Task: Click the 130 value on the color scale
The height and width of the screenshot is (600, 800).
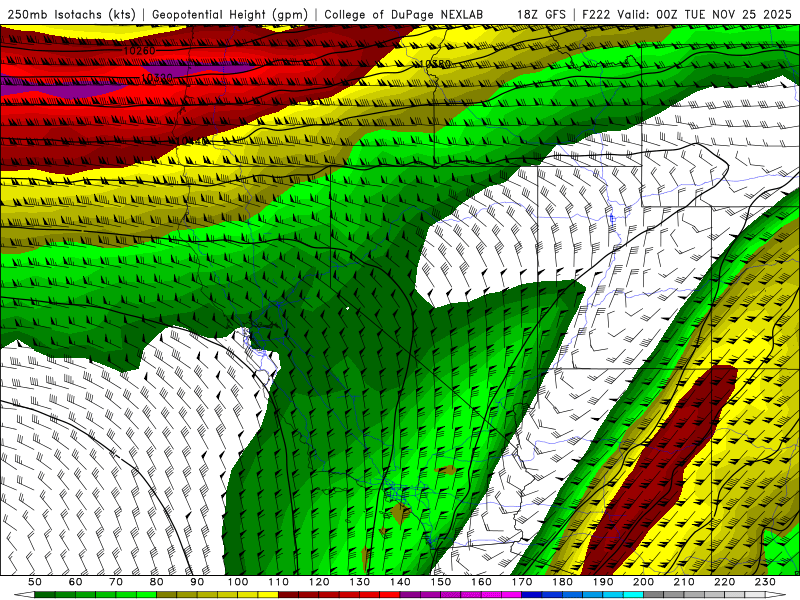Action: pyautogui.click(x=360, y=582)
